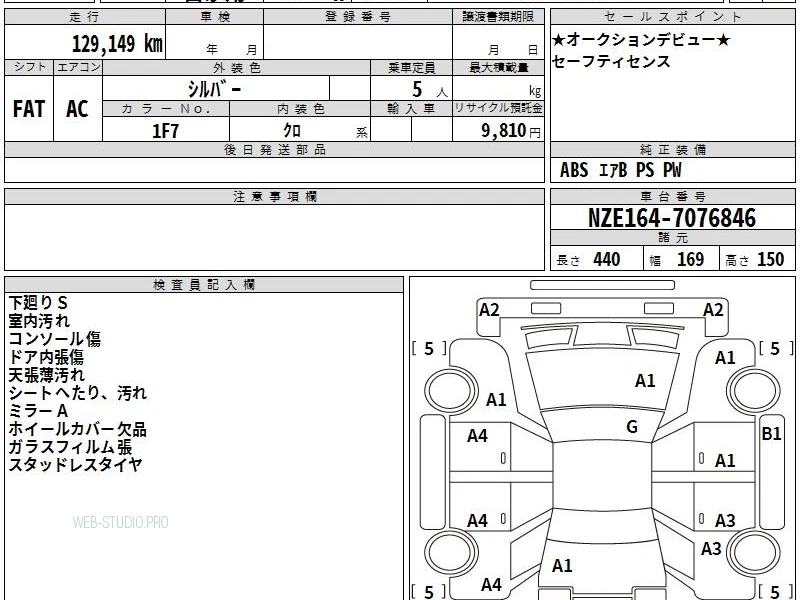Click the 注意事項欄 header

point(274,196)
